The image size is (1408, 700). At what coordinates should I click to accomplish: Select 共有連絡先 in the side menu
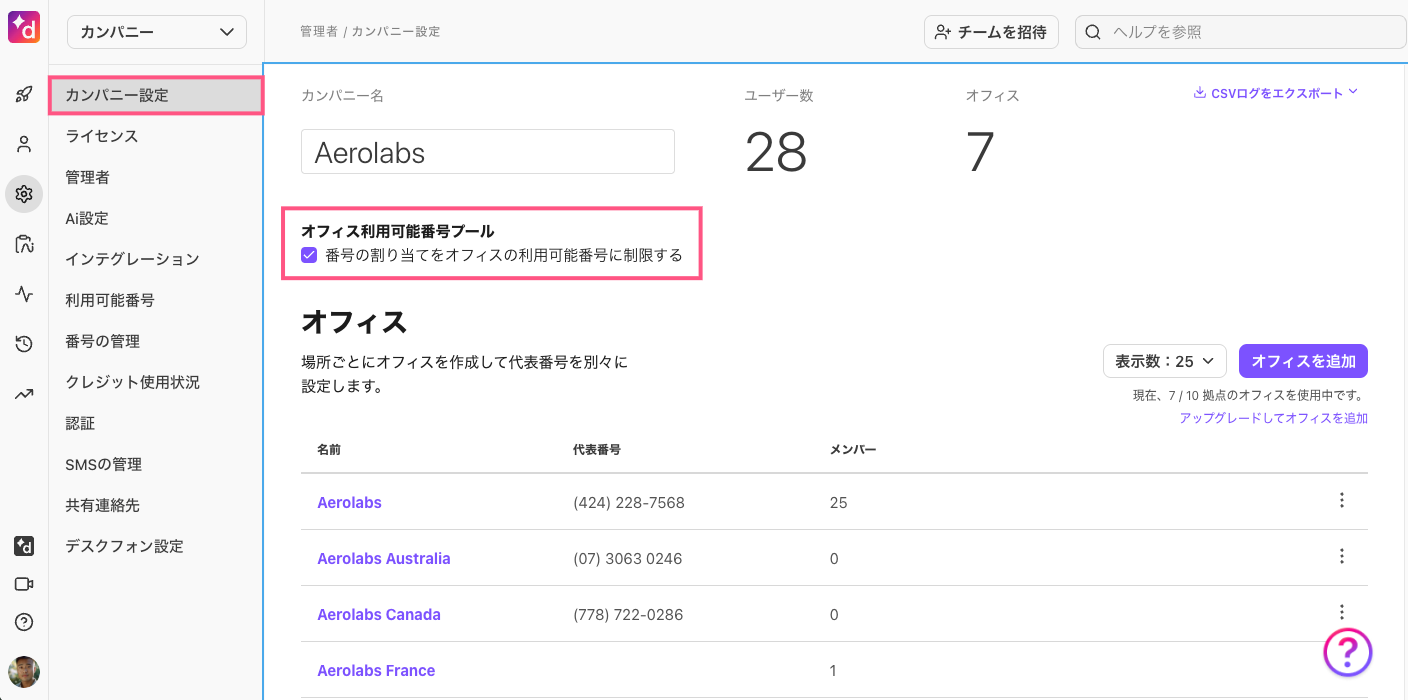tap(103, 505)
